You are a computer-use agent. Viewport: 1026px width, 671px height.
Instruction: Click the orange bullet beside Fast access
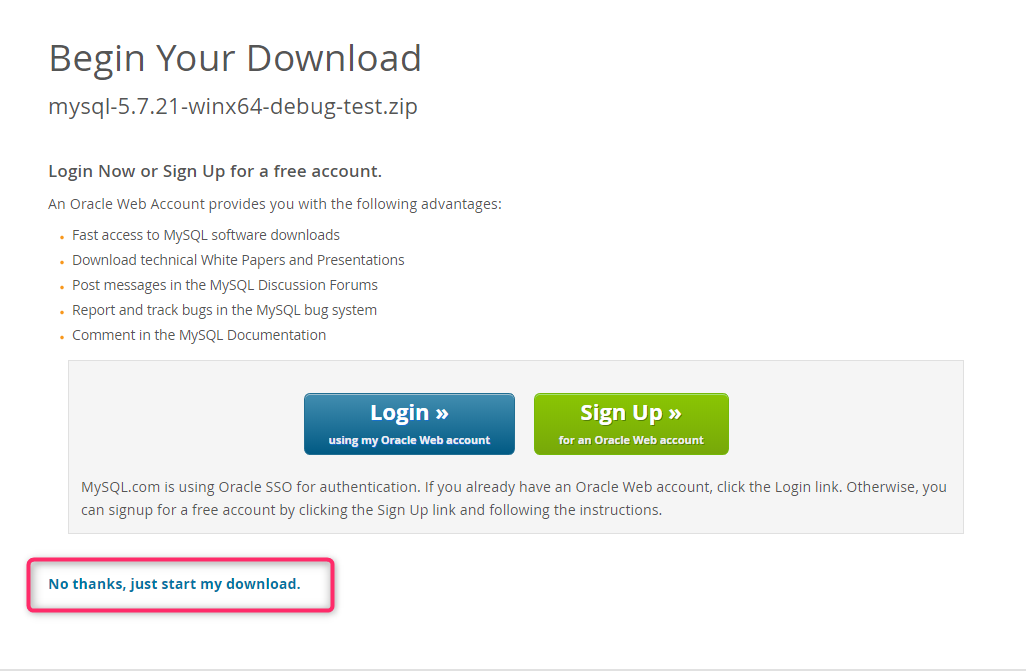pyautogui.click(x=62, y=238)
